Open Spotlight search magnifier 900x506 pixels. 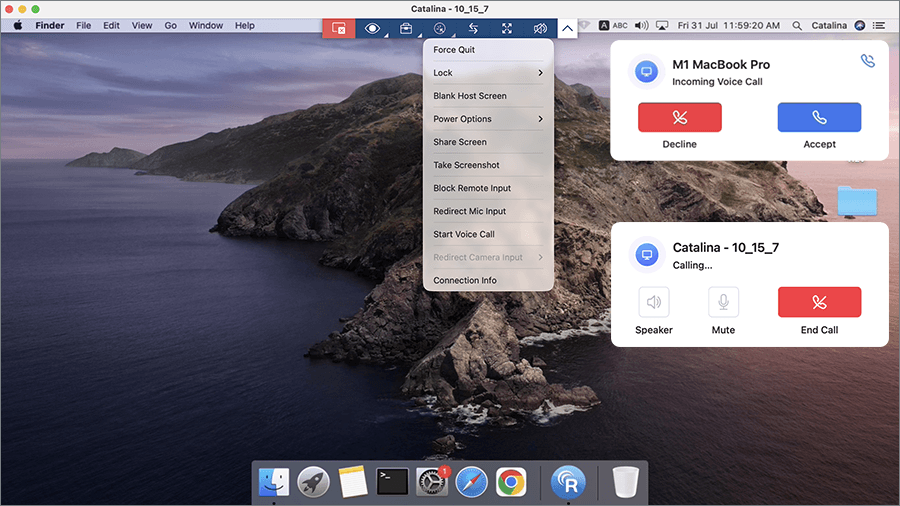pyautogui.click(x=797, y=25)
